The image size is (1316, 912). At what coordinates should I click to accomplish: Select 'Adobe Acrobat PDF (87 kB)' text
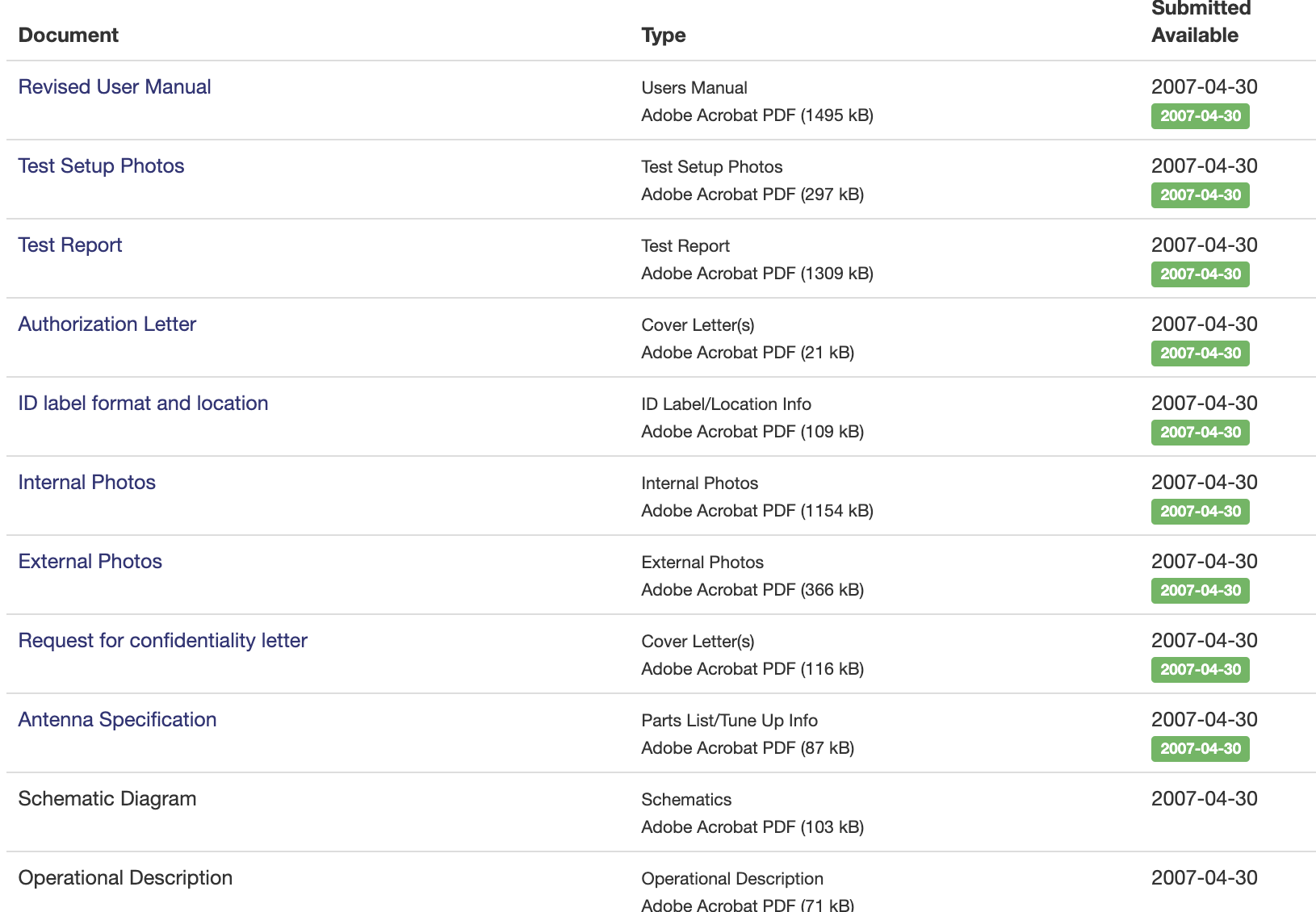(x=748, y=747)
